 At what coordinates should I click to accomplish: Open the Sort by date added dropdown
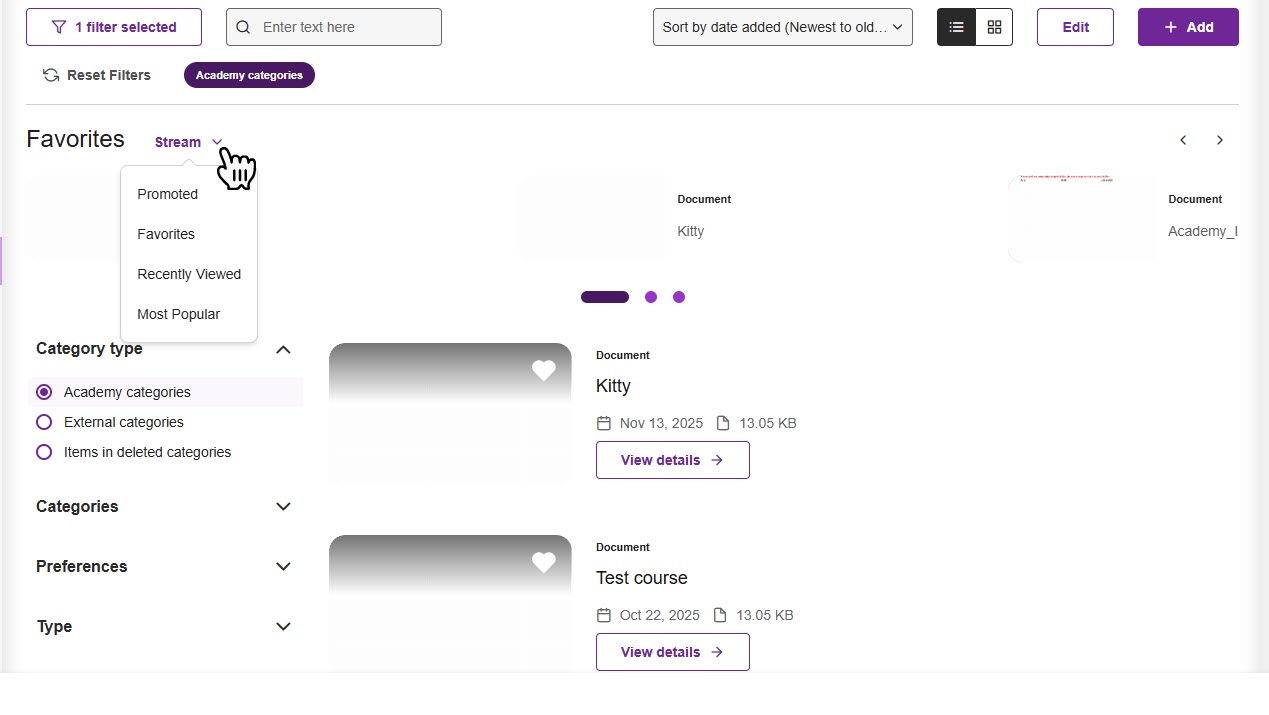pyautogui.click(x=783, y=27)
